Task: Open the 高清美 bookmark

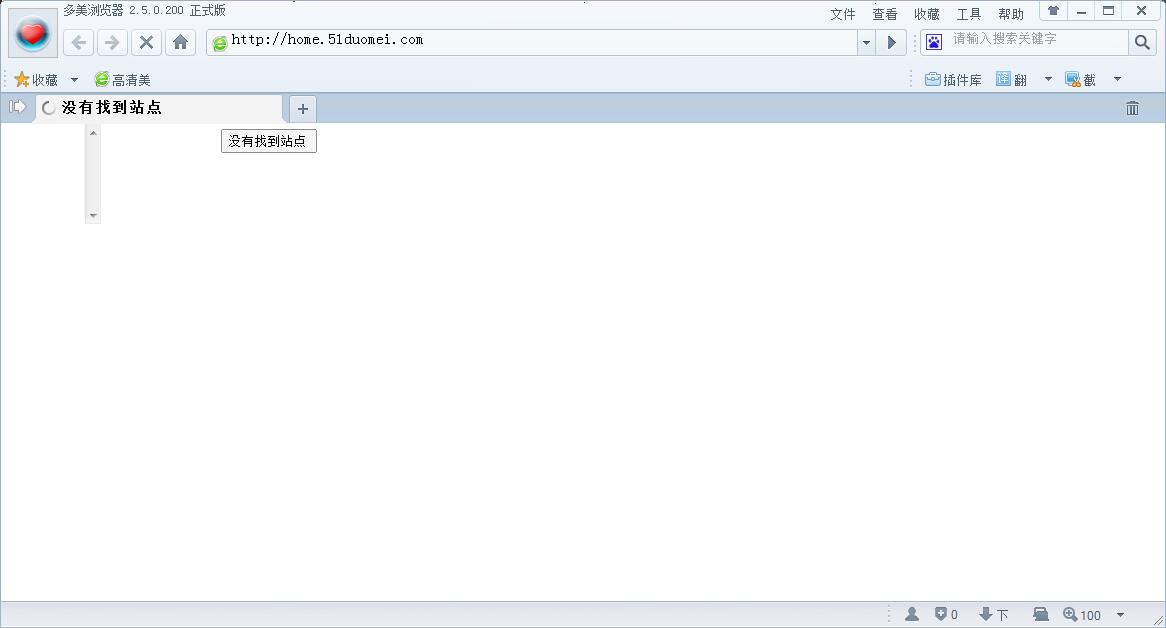Action: [x=123, y=80]
